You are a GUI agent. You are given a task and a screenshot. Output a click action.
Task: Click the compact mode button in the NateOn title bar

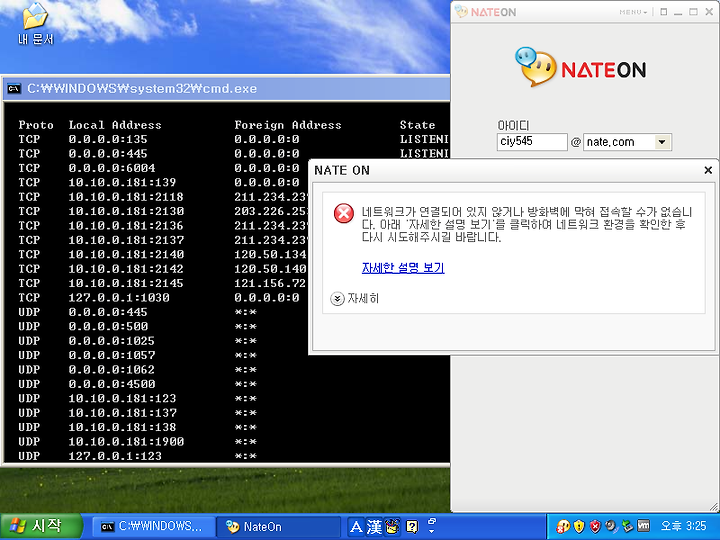click(x=664, y=12)
